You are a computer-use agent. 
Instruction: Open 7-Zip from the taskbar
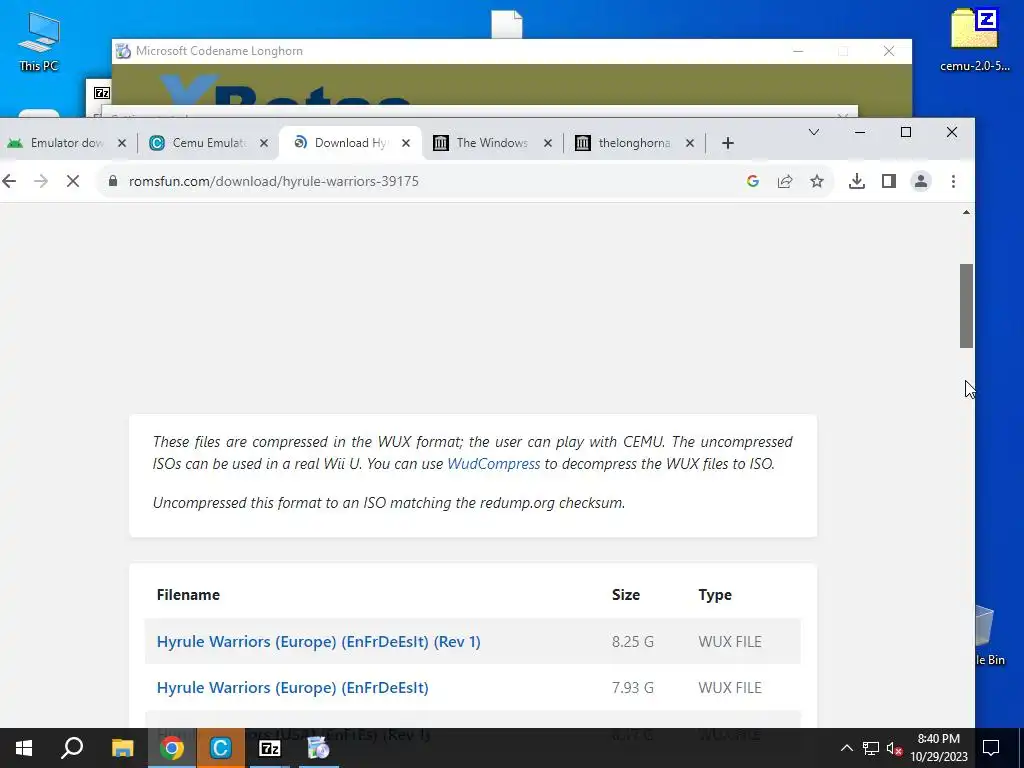pos(270,748)
